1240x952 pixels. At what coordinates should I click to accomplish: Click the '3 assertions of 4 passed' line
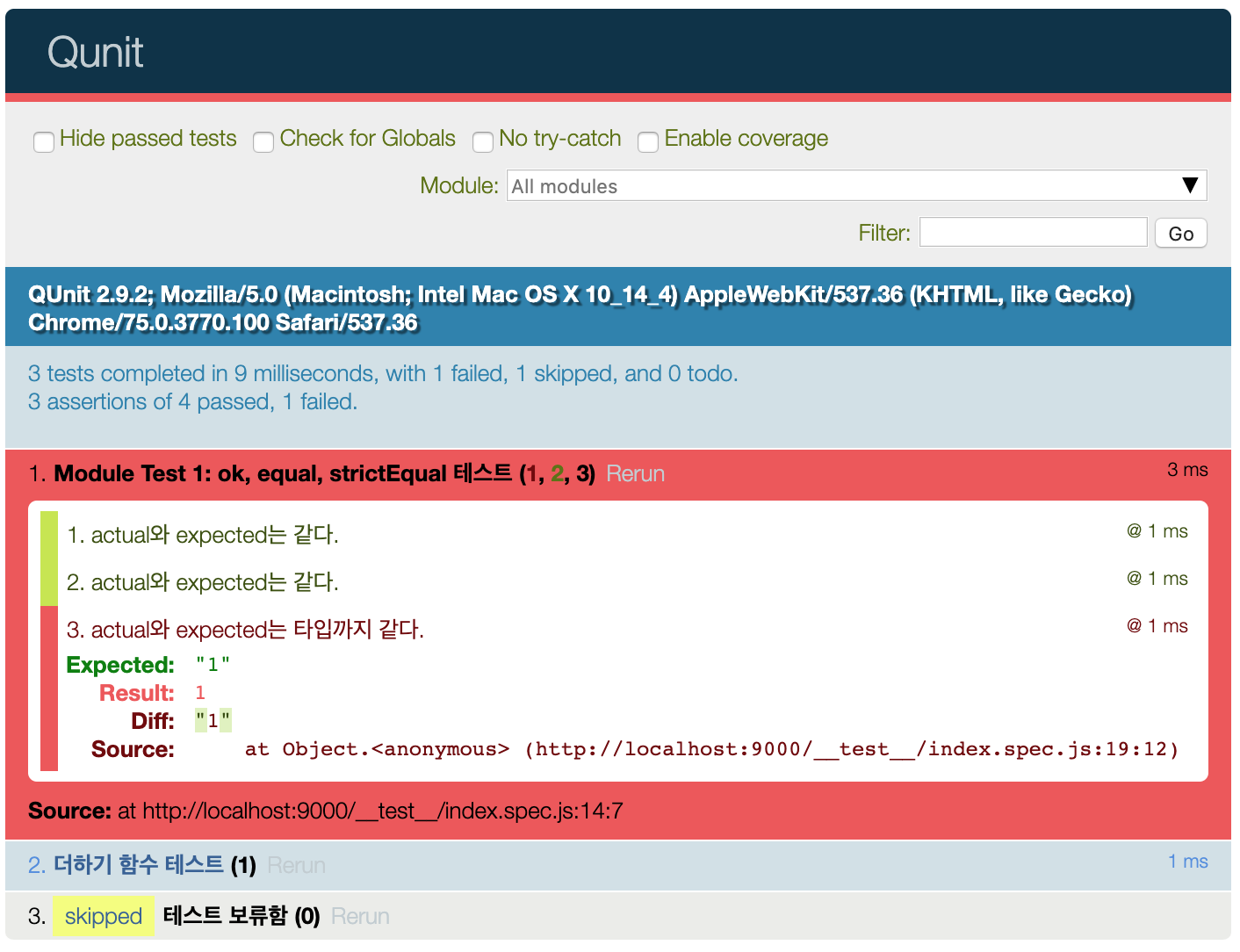(192, 402)
